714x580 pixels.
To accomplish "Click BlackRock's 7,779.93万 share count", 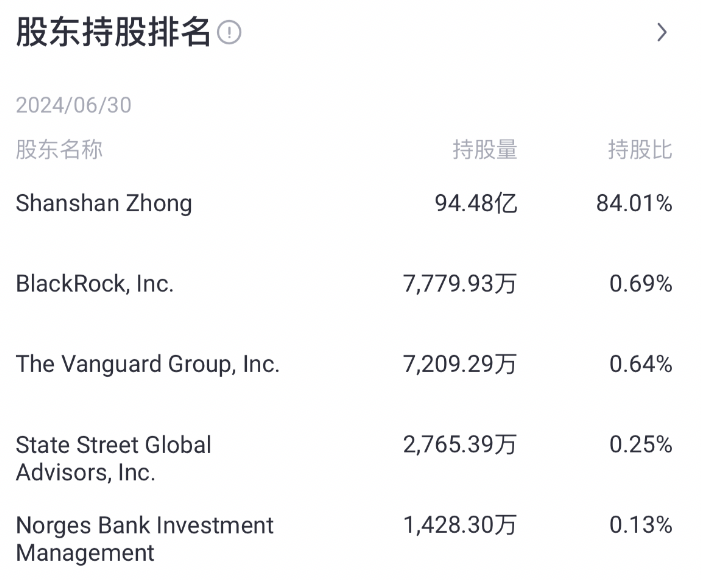I will point(460,284).
